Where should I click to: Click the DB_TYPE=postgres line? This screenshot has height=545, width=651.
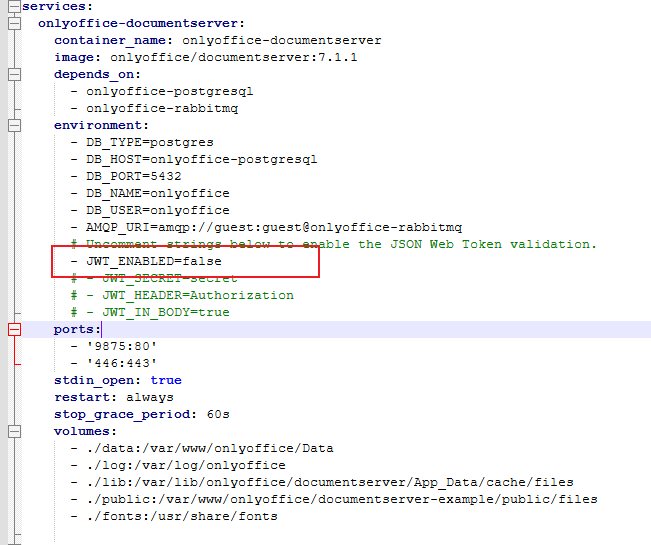click(142, 143)
